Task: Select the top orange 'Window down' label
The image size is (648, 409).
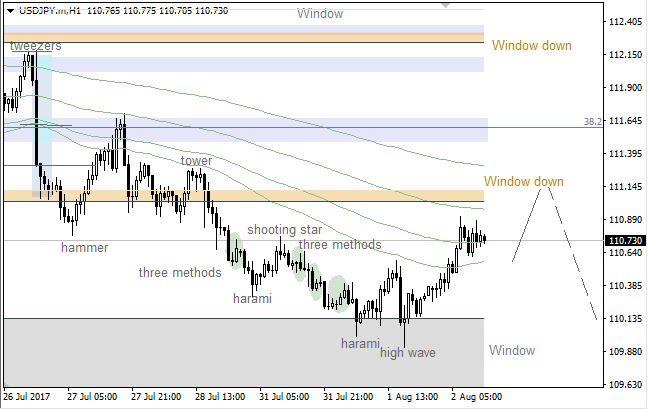Action: (532, 45)
